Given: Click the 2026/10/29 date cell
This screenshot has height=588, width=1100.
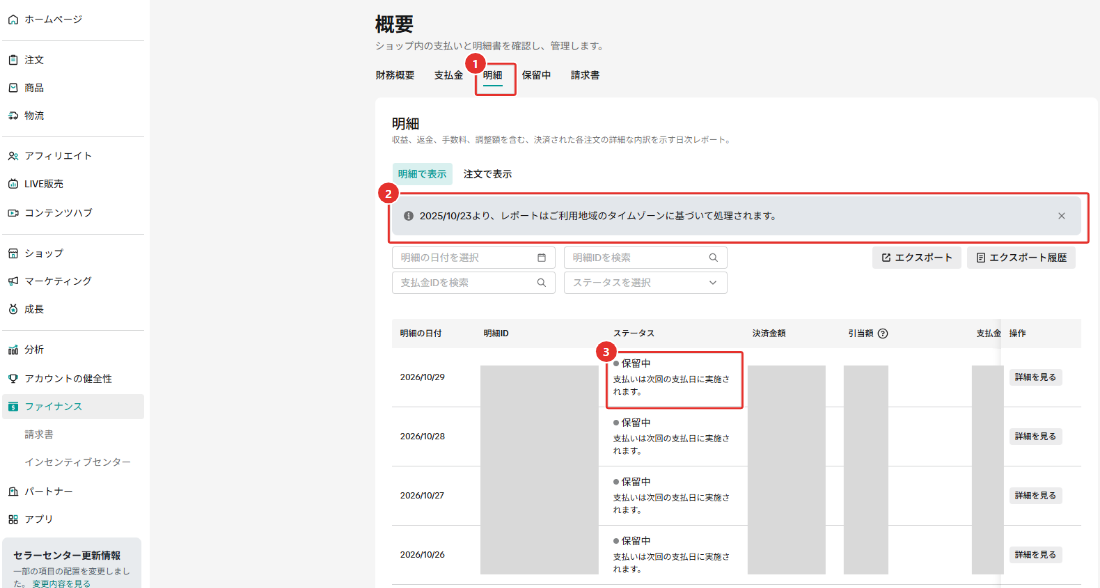Looking at the screenshot, I should point(422,377).
